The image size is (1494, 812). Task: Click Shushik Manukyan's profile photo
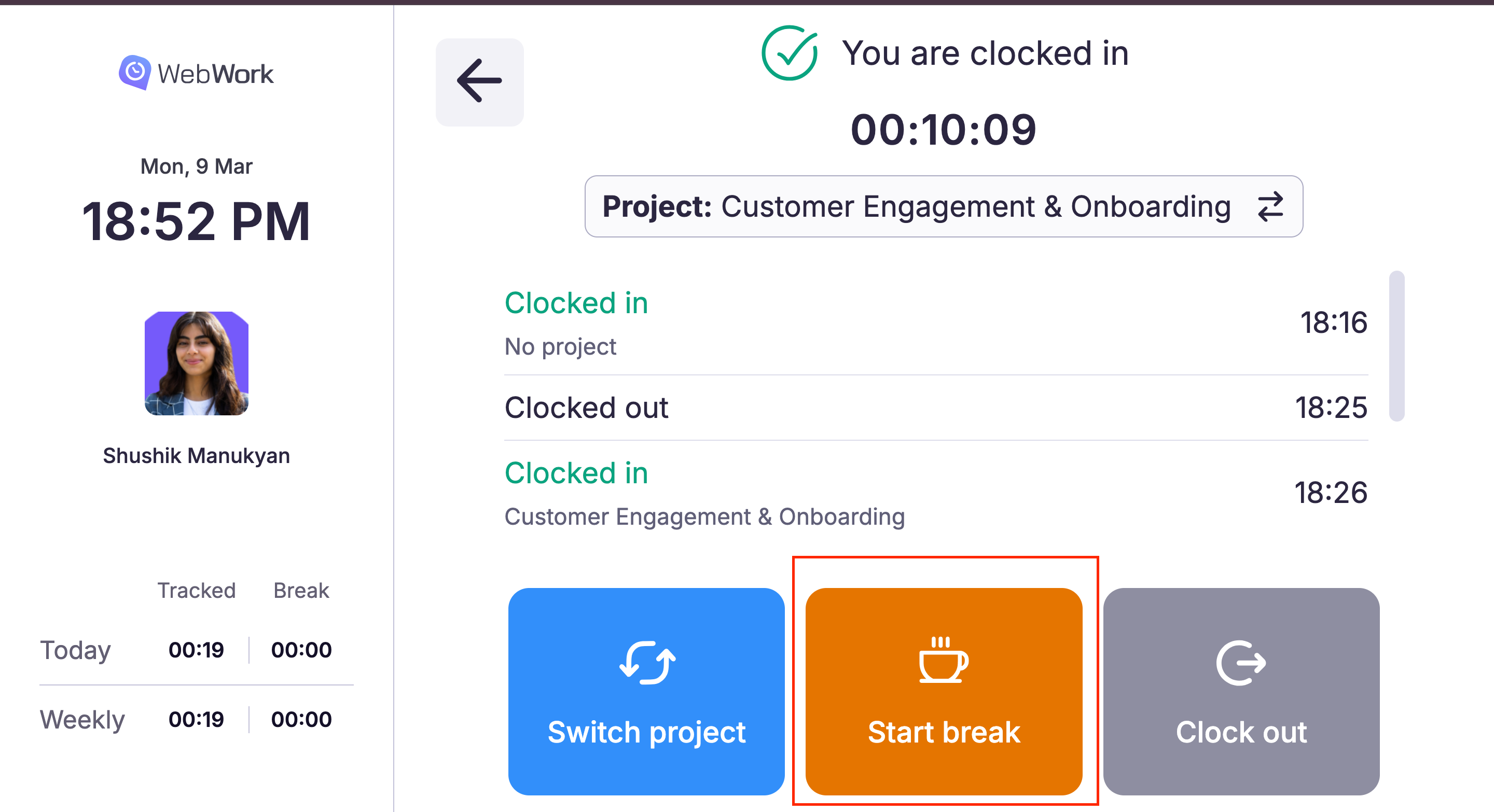(x=197, y=363)
